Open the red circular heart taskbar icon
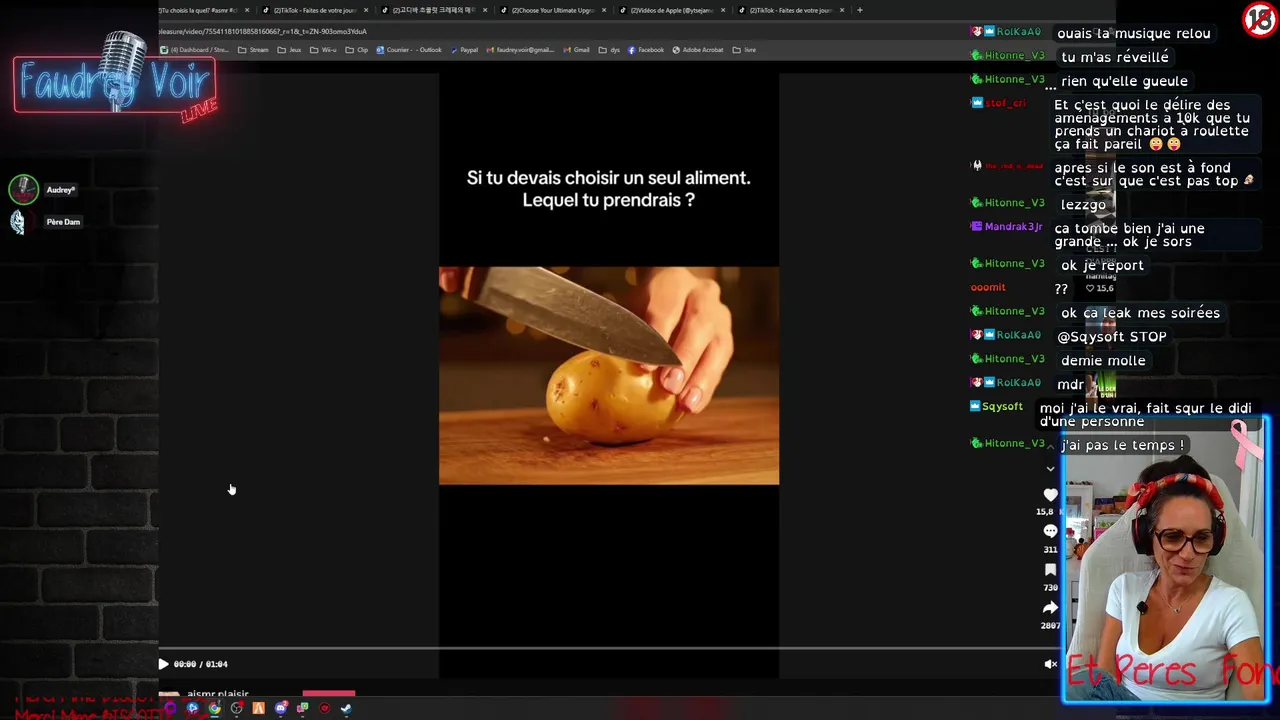The width and height of the screenshot is (1280, 720). pos(324,708)
